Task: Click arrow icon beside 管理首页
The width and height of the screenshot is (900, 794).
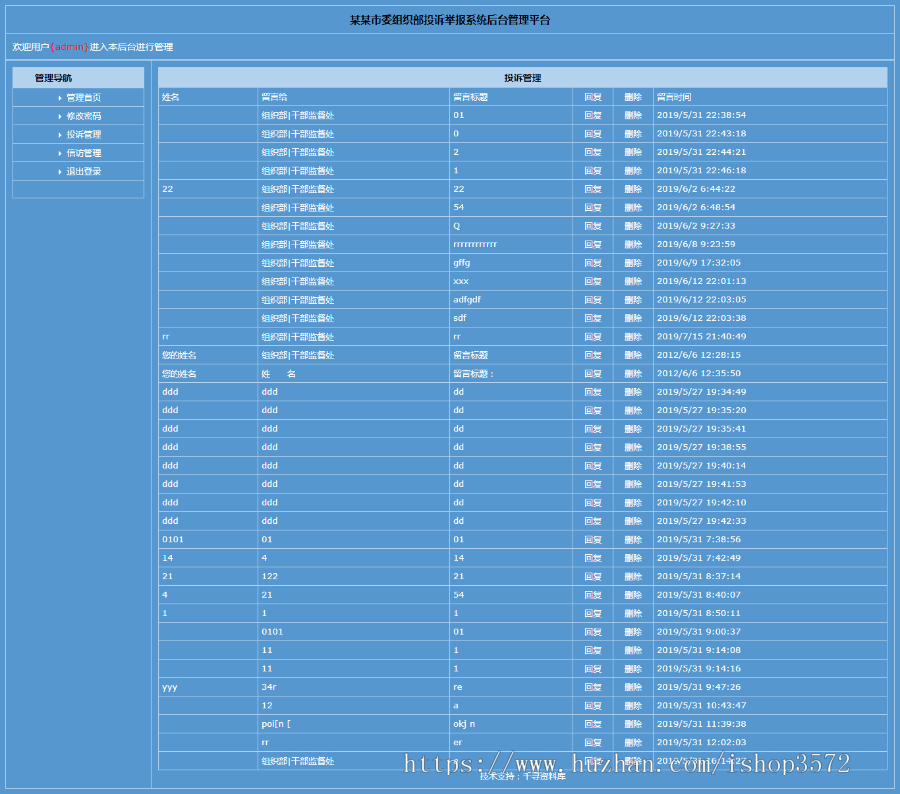Action: [x=60, y=98]
